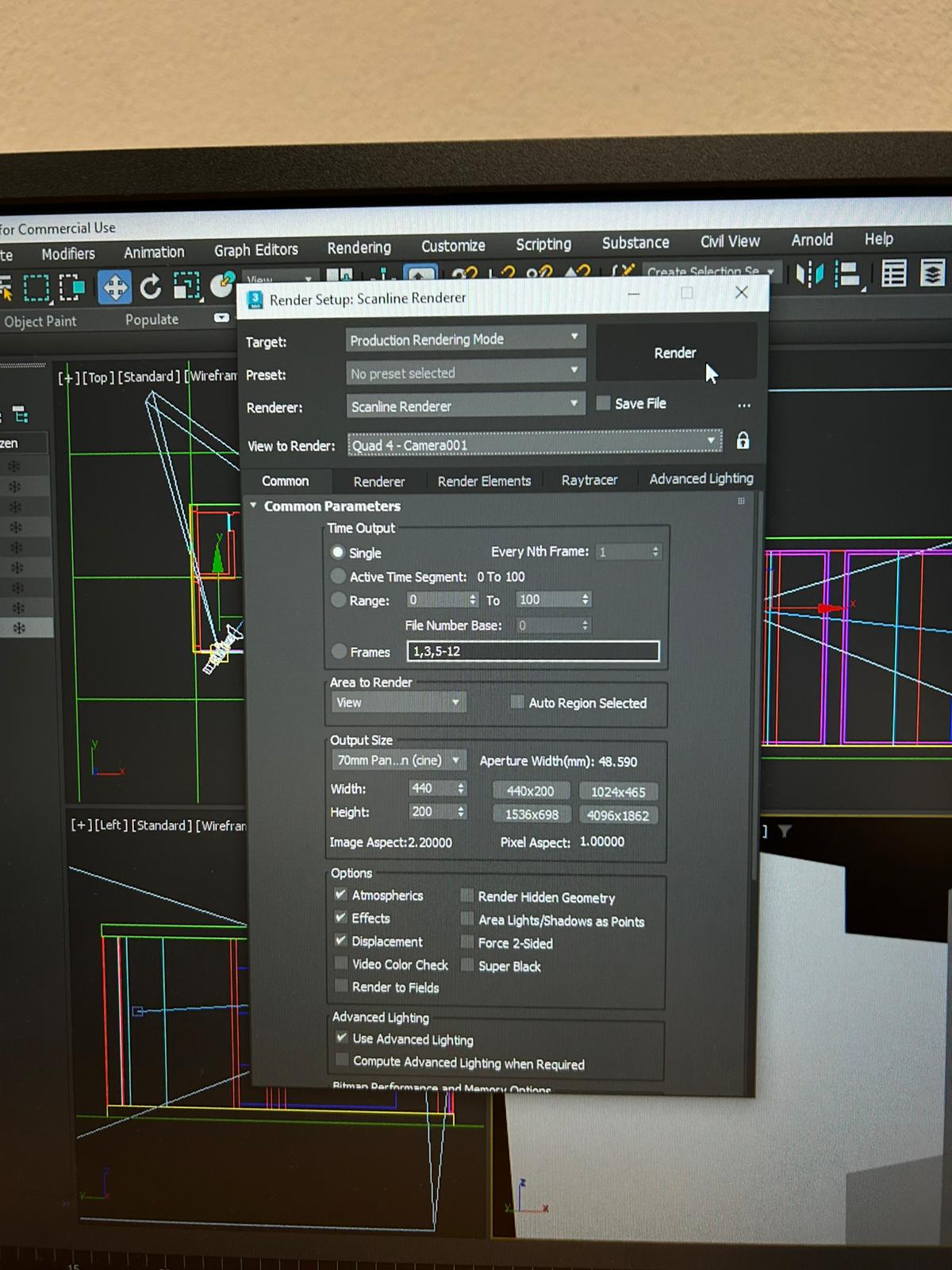This screenshot has height=1270, width=952.
Task: Click the Range start value field
Action: click(437, 600)
